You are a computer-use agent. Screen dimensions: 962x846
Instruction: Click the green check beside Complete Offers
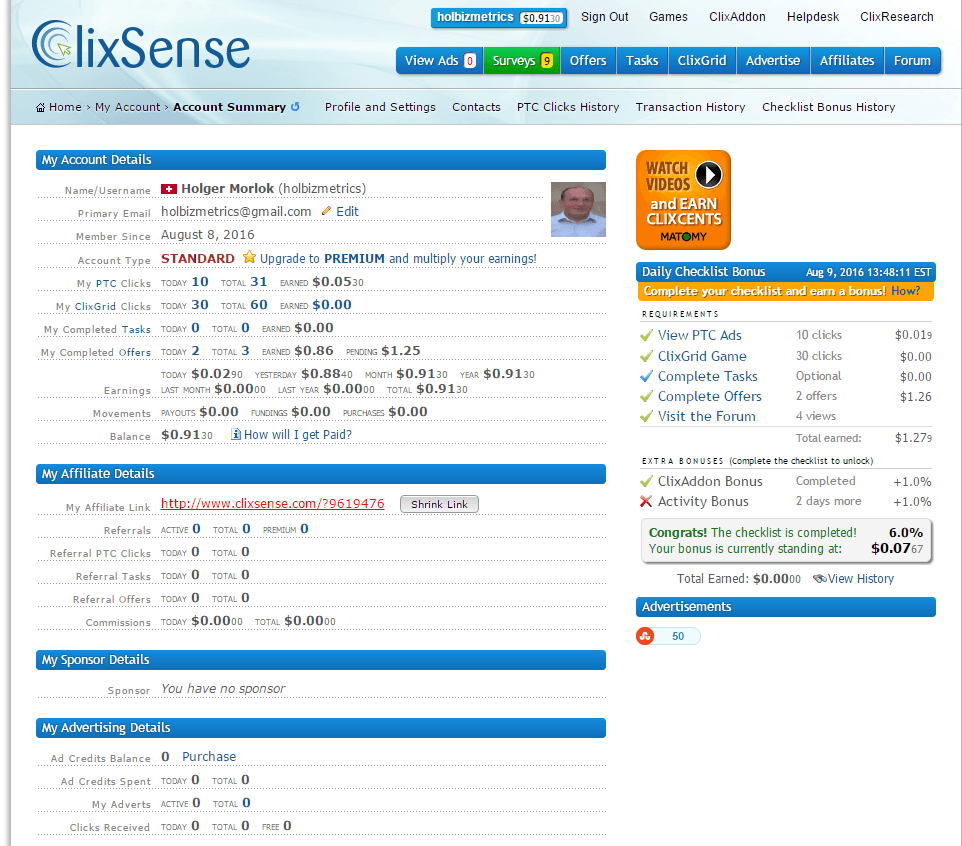point(646,396)
